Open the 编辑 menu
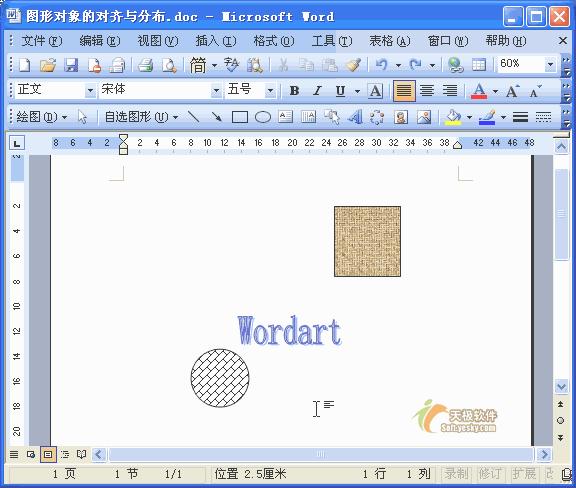The height and width of the screenshot is (488, 576). [x=100, y=40]
